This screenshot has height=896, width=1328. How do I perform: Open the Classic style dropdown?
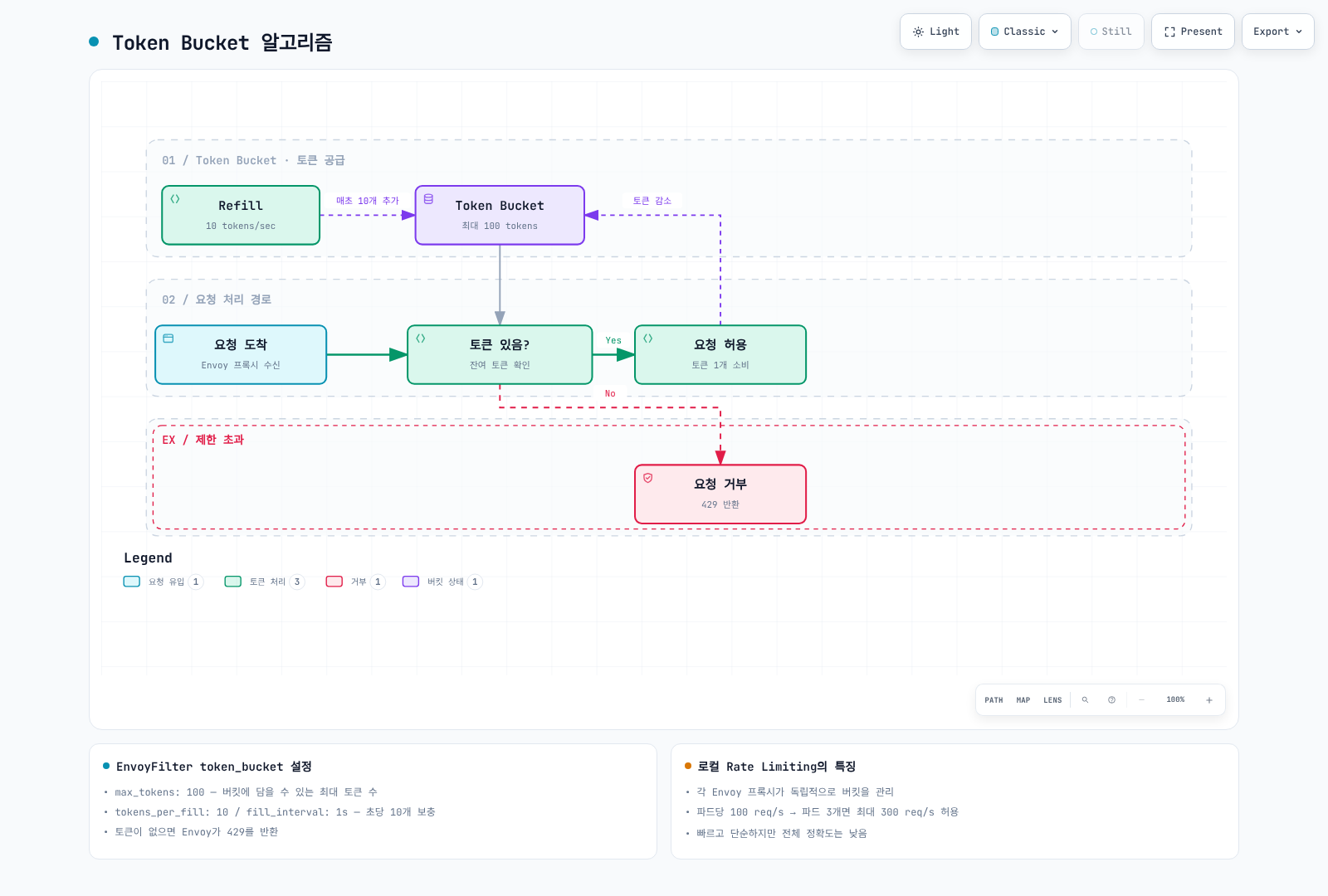click(x=1025, y=32)
